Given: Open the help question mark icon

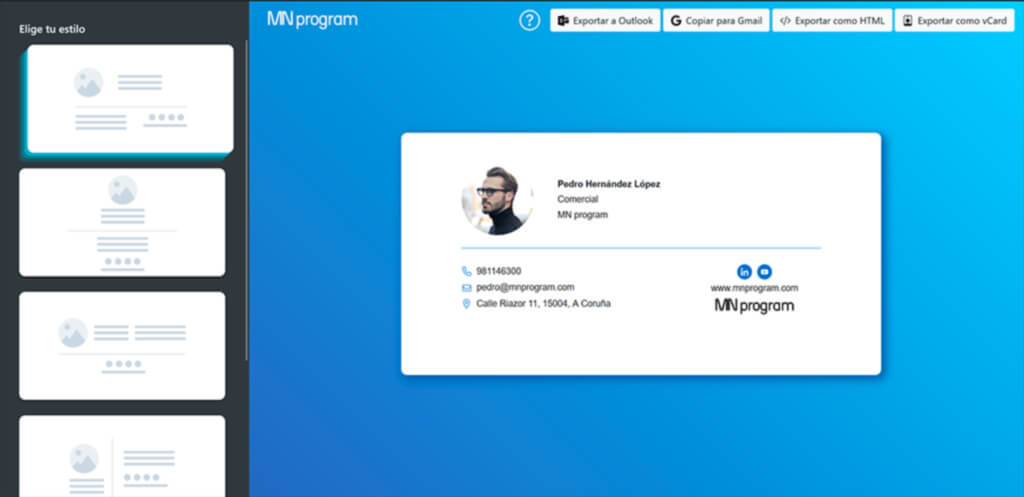Looking at the screenshot, I should (530, 20).
